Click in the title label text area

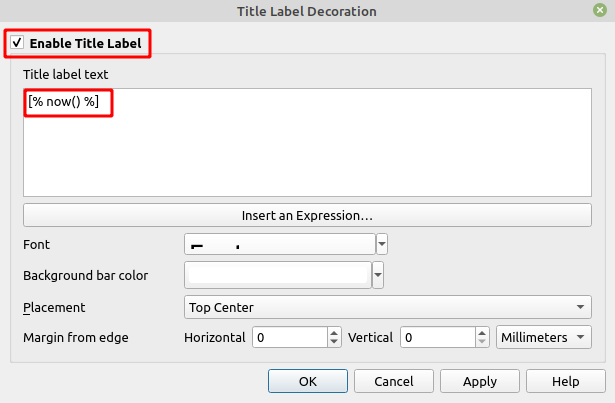point(306,150)
